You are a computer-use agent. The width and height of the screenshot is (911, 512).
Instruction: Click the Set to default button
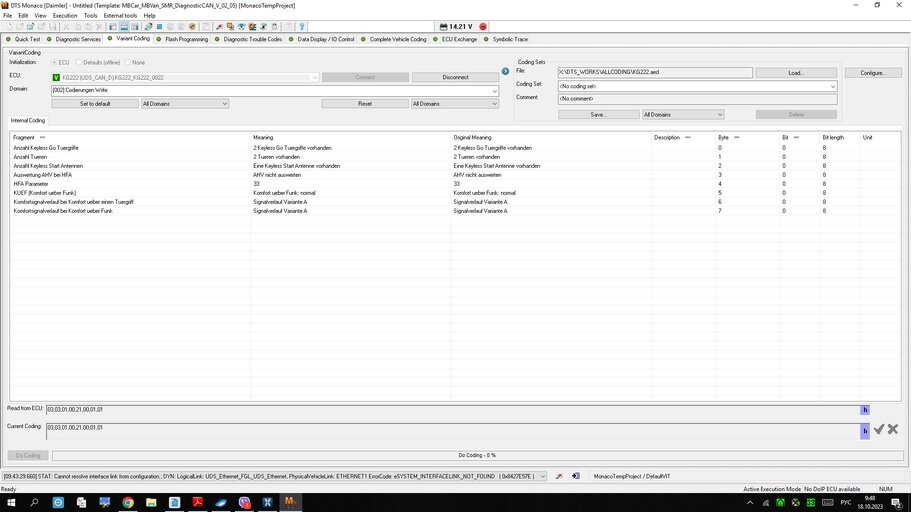pos(95,104)
